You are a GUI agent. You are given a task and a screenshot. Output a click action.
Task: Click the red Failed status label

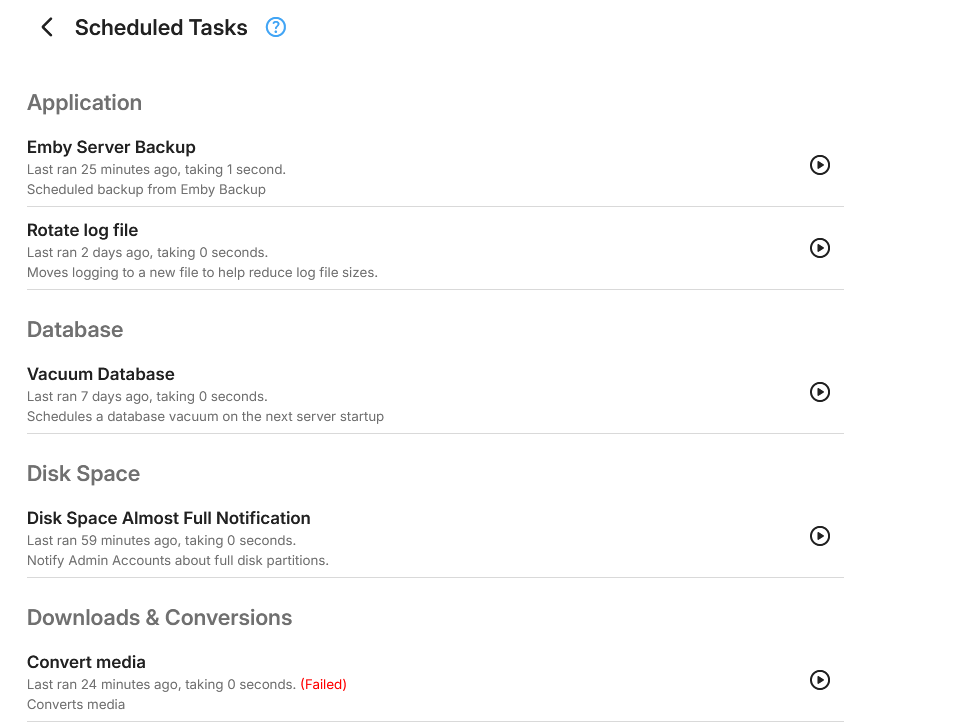click(x=324, y=684)
